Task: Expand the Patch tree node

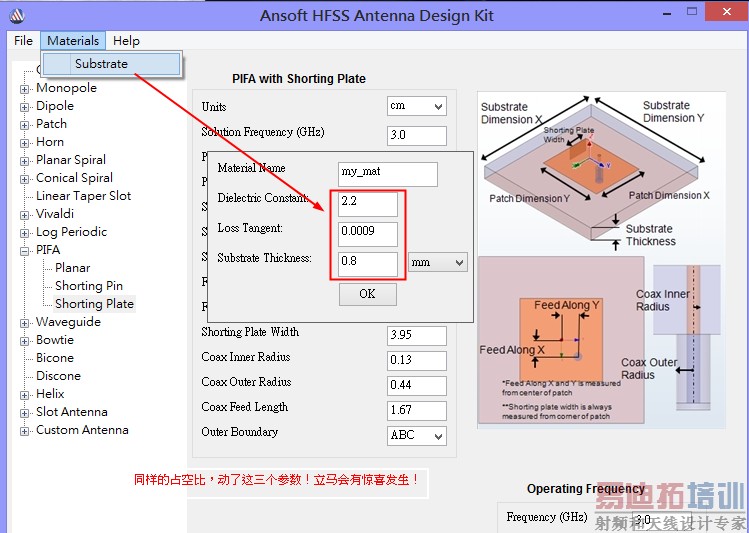Action: [x=24, y=125]
